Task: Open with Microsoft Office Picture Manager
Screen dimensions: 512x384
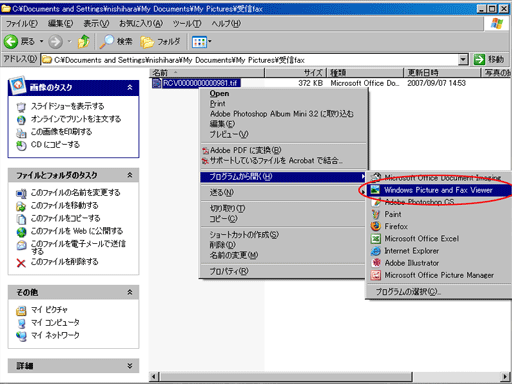Action: tap(439, 275)
